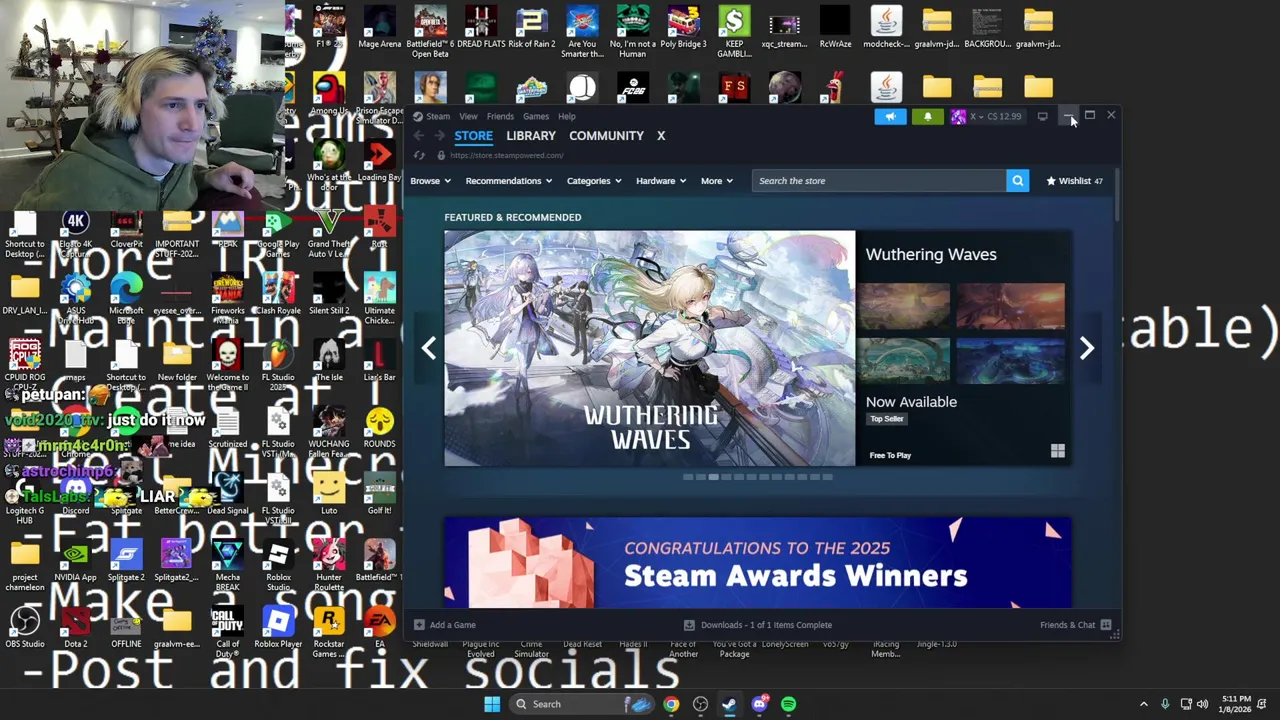The width and height of the screenshot is (1280, 720).
Task: Open the Games menu in Steam
Action: (536, 116)
